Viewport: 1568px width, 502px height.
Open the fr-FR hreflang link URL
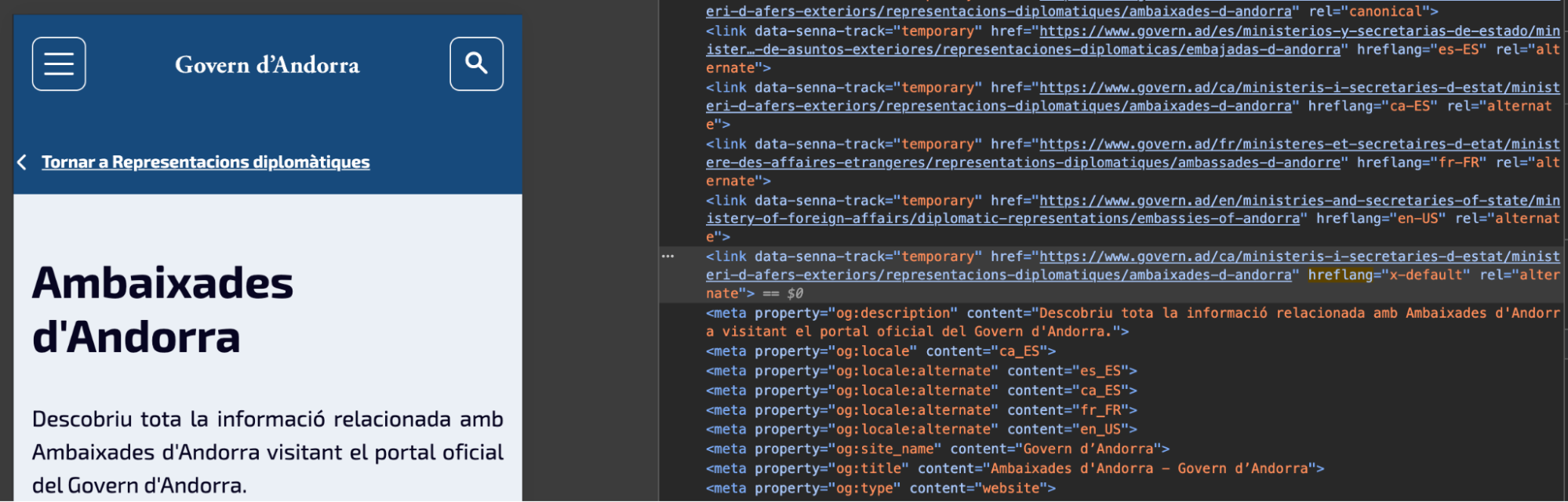pyautogui.click(x=1133, y=153)
